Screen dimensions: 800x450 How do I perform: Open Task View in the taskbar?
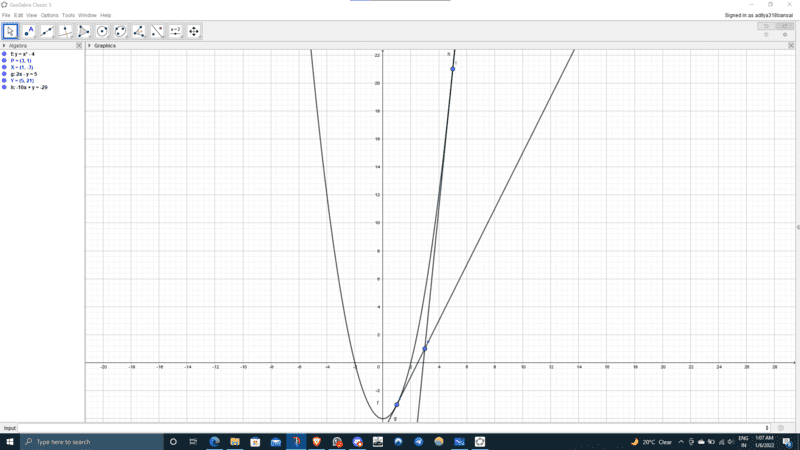tap(193, 442)
